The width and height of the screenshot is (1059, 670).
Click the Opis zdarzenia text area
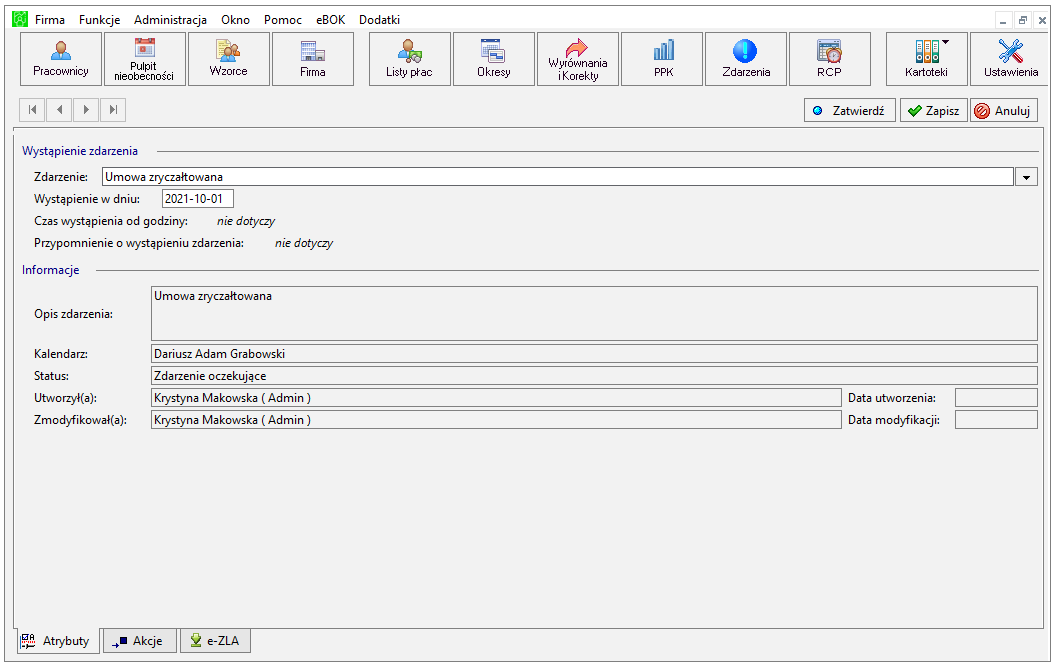[x=594, y=313]
